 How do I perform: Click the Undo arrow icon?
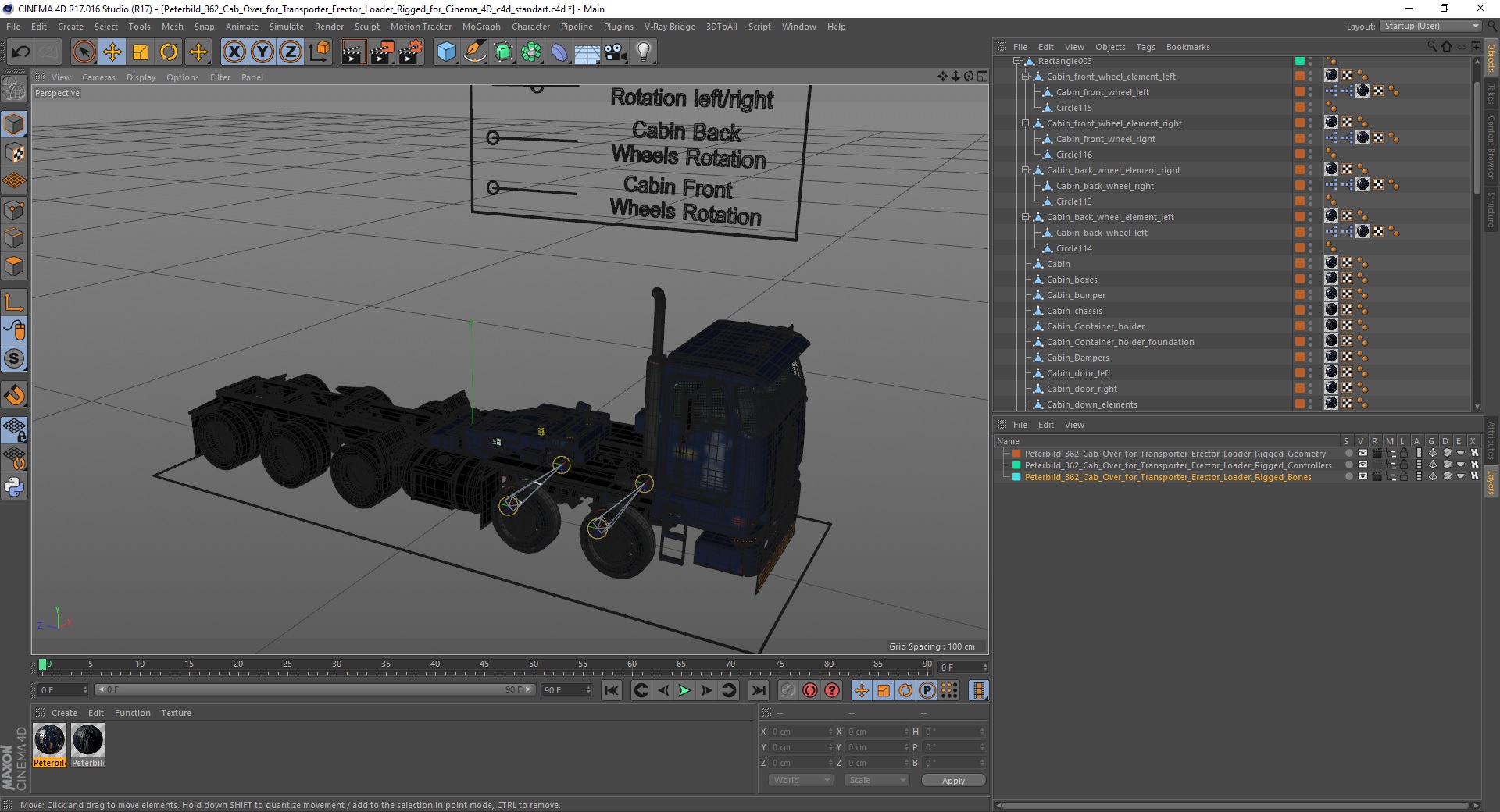(21, 52)
